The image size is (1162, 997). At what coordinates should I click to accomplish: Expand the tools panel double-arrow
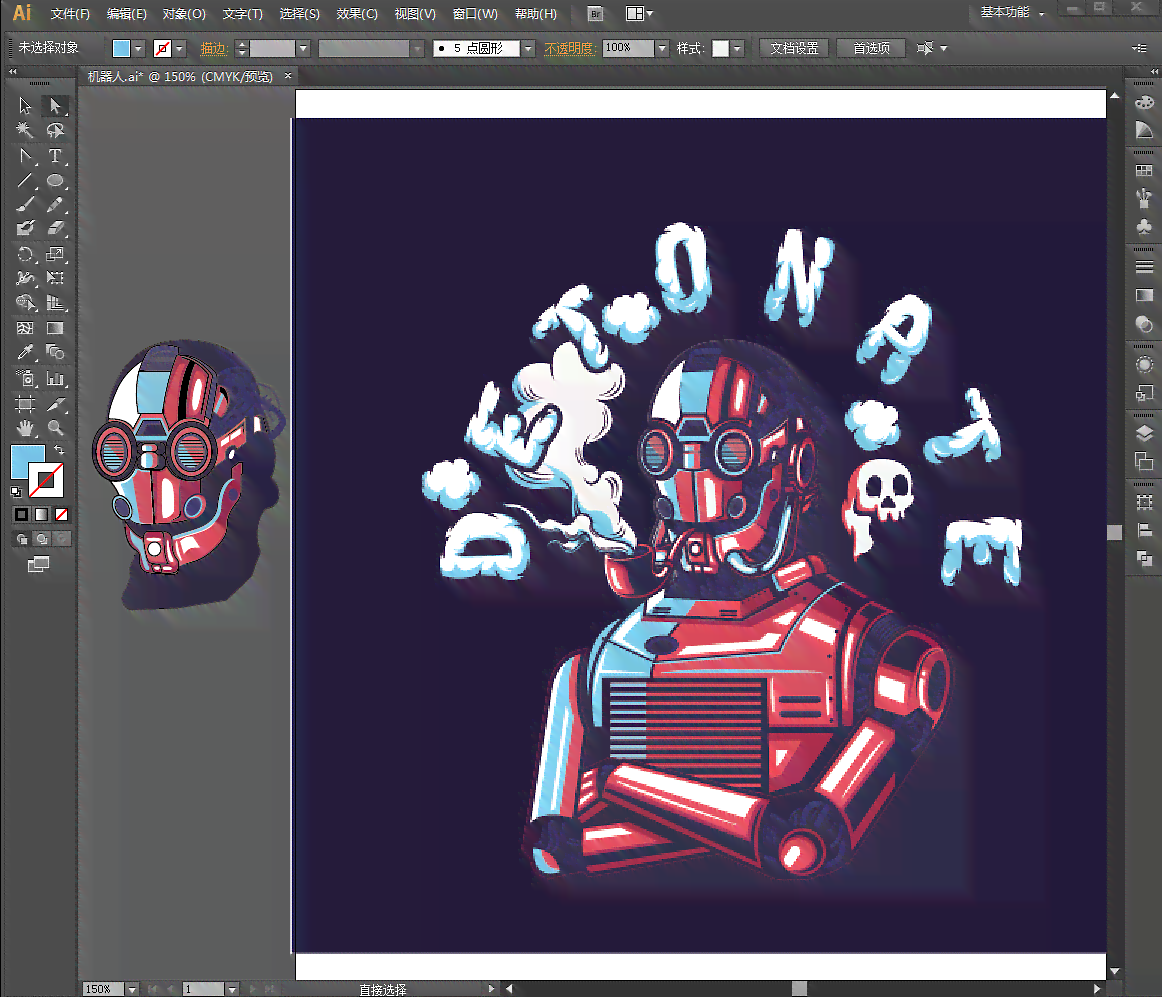(13, 72)
